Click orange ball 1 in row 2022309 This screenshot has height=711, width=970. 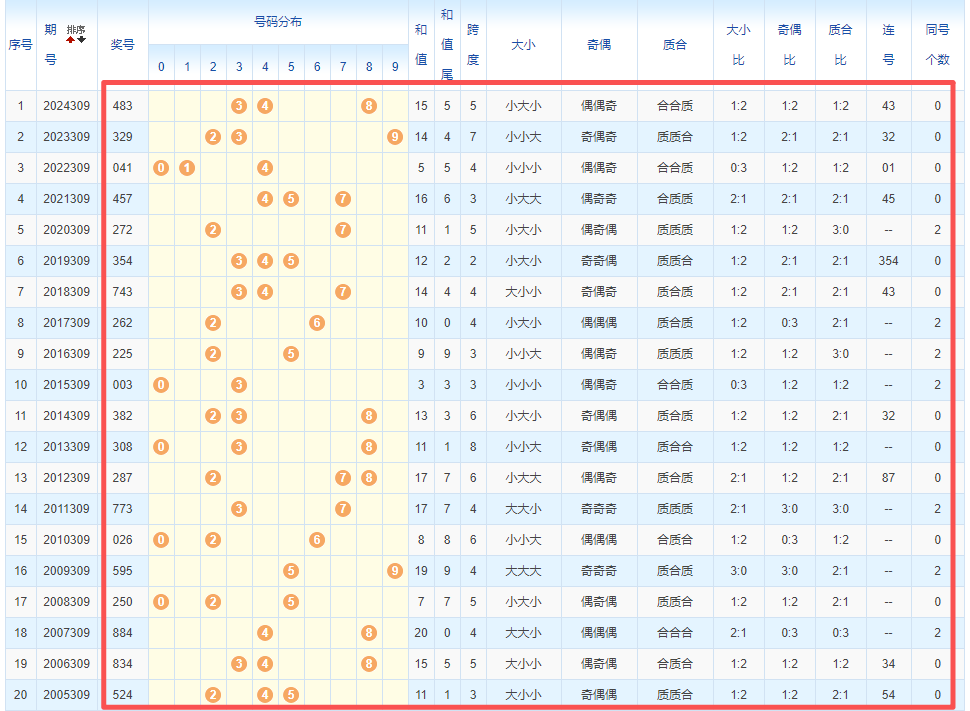click(187, 167)
